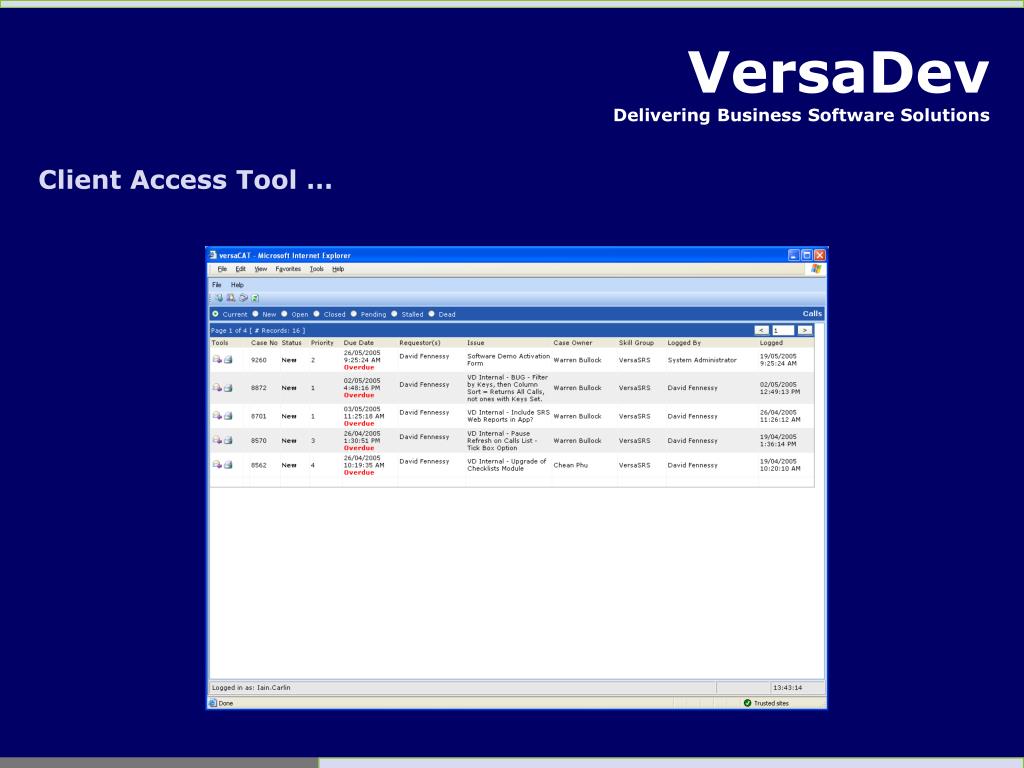Click the arrow tool icon in case 9260 row
The width and height of the screenshot is (1024, 768).
[217, 359]
